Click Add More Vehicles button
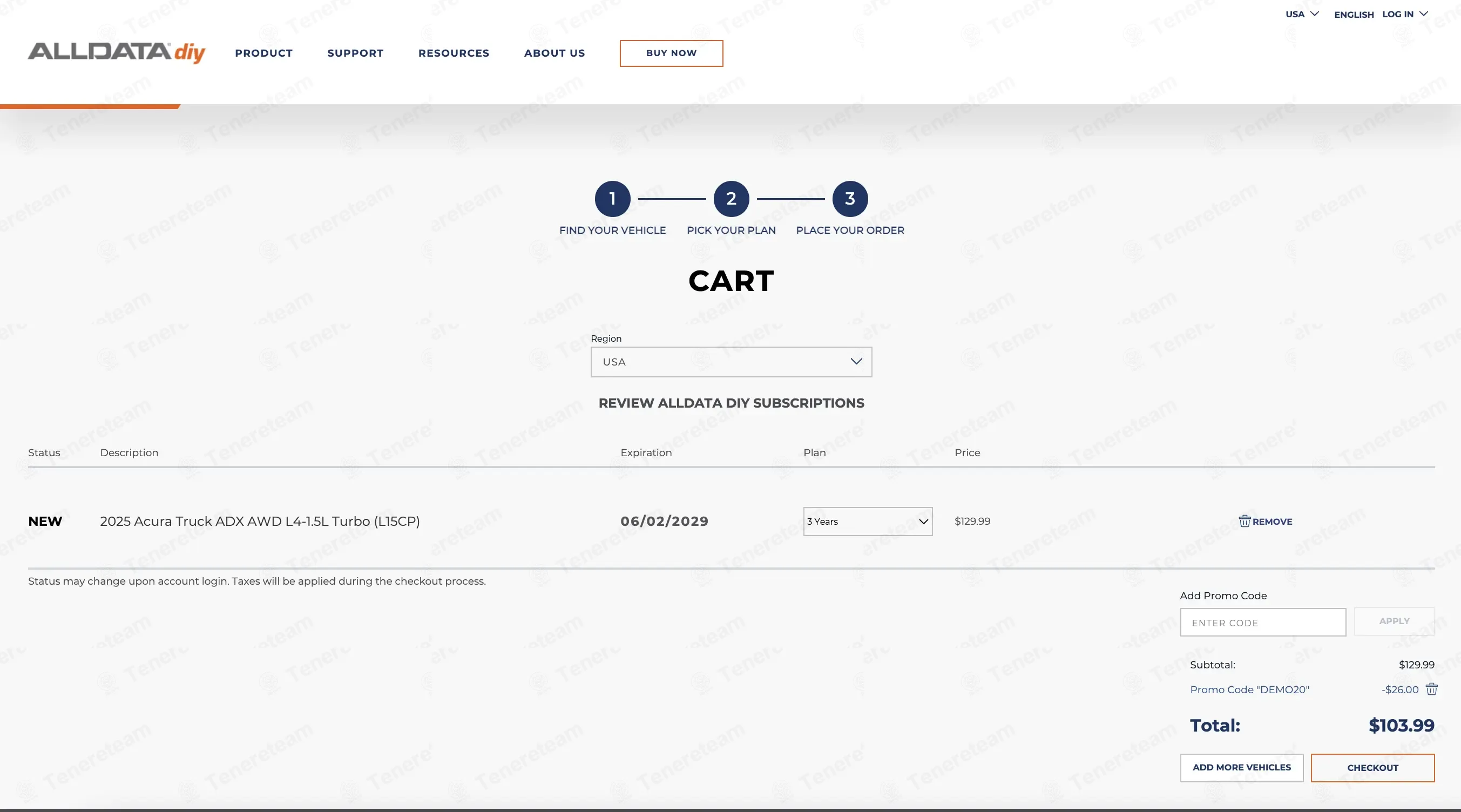The image size is (1461, 812). [1241, 768]
